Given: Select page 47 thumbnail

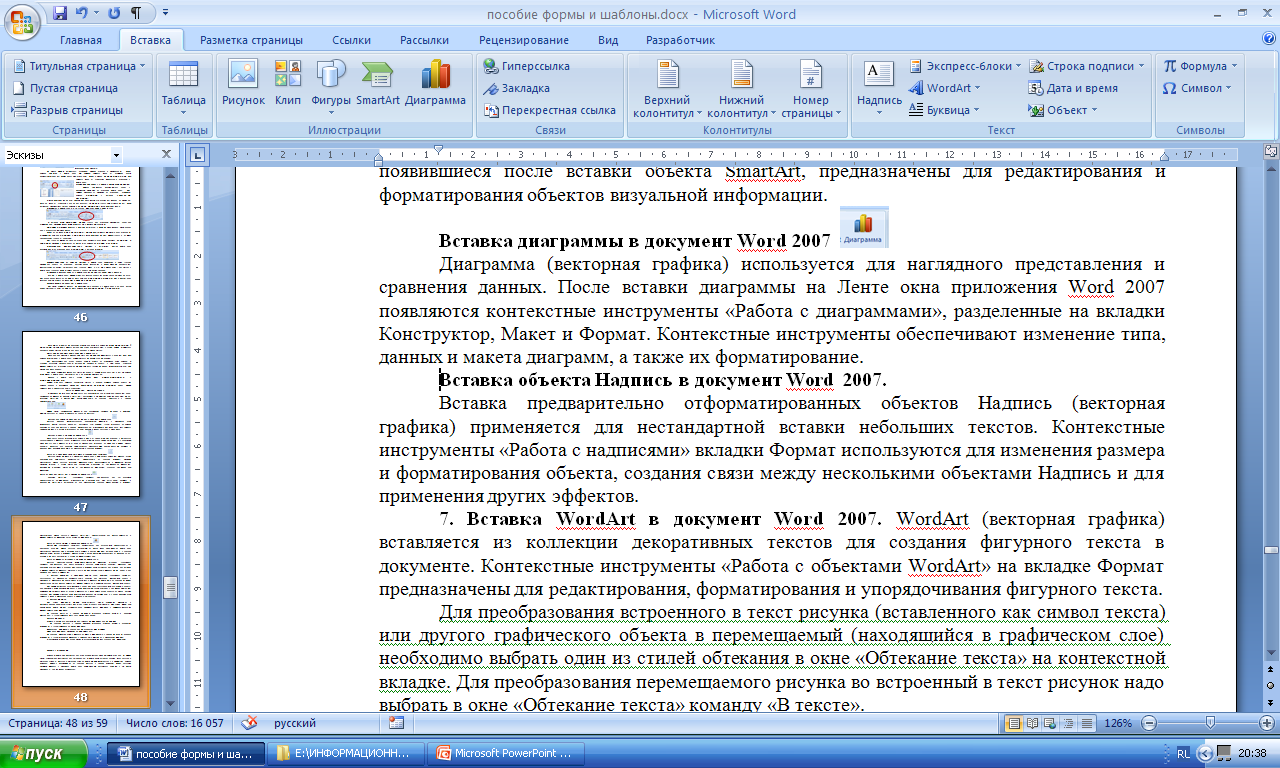Looking at the screenshot, I should (x=81, y=414).
